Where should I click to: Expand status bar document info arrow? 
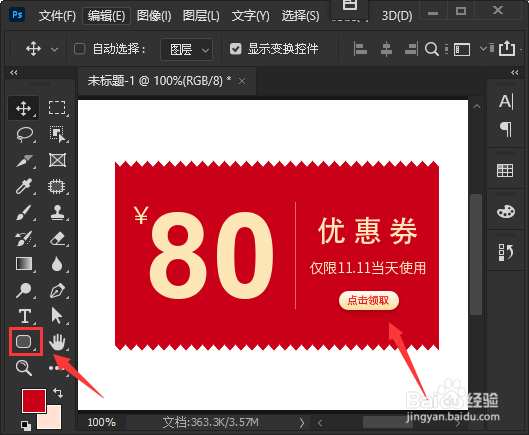point(302,423)
